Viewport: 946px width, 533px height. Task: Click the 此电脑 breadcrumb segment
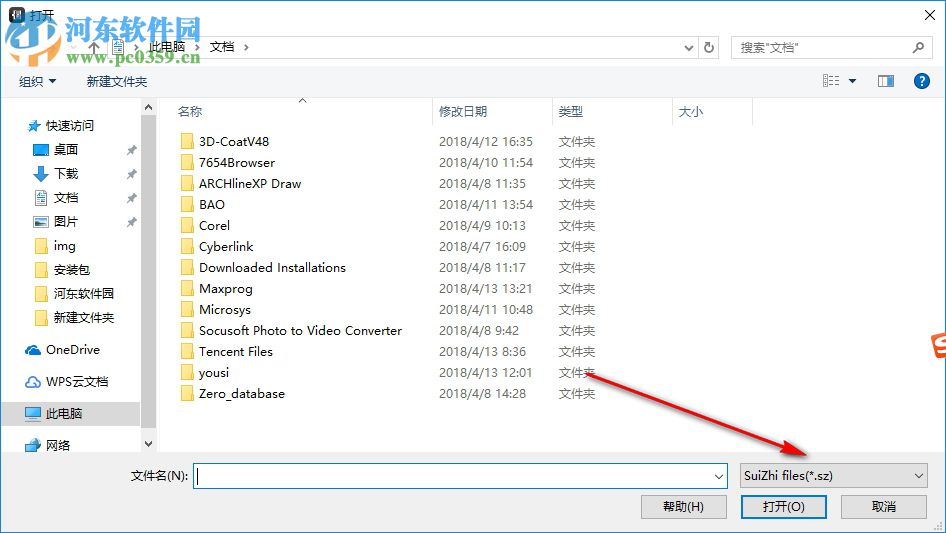coord(167,47)
